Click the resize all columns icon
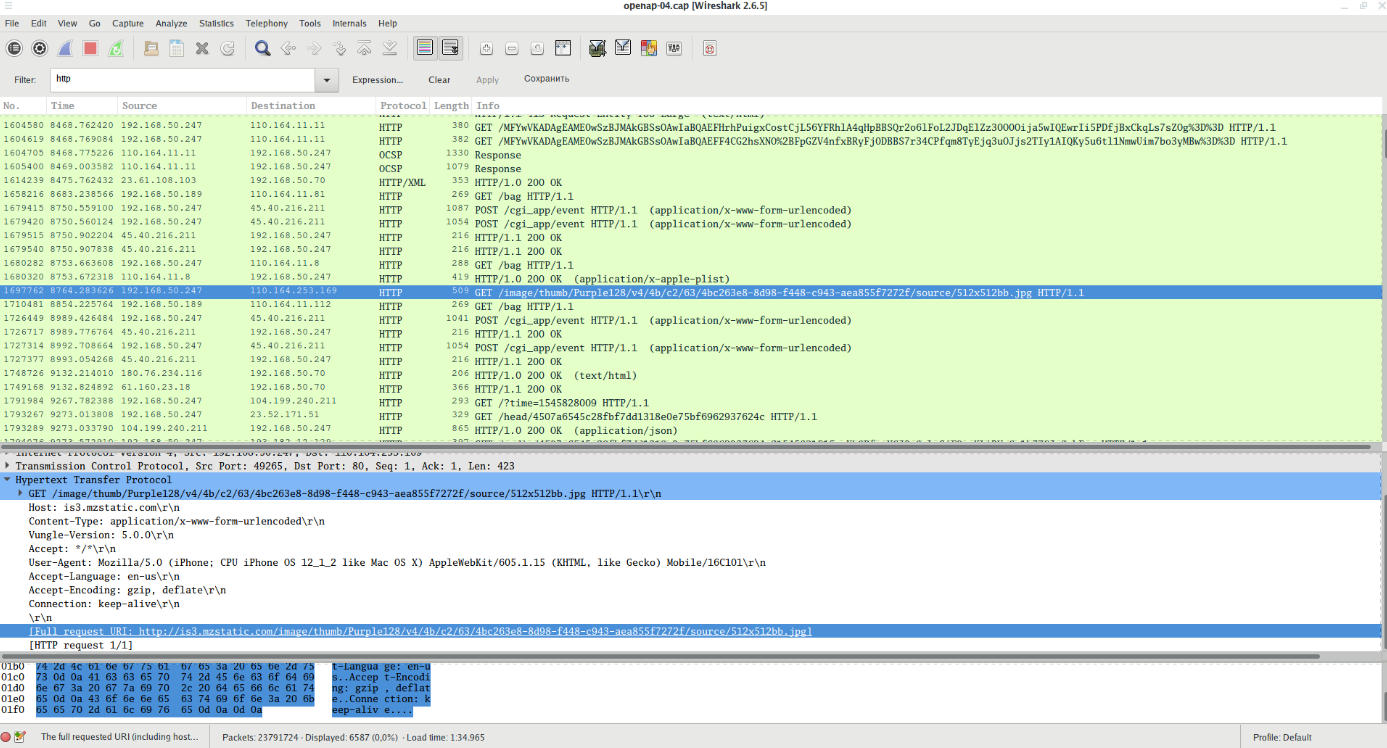Screen dimensions: 1387x748 (x=563, y=48)
